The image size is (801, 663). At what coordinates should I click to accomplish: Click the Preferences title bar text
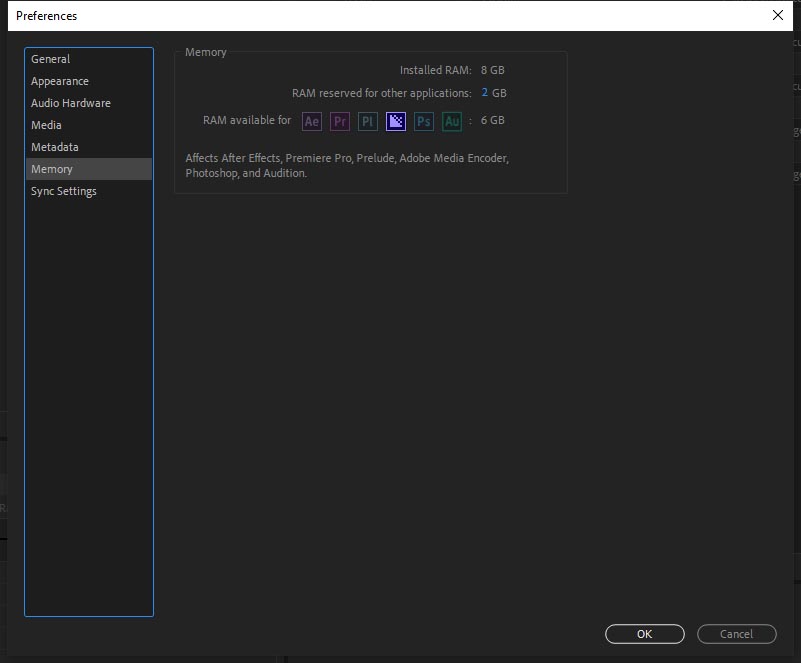click(46, 16)
